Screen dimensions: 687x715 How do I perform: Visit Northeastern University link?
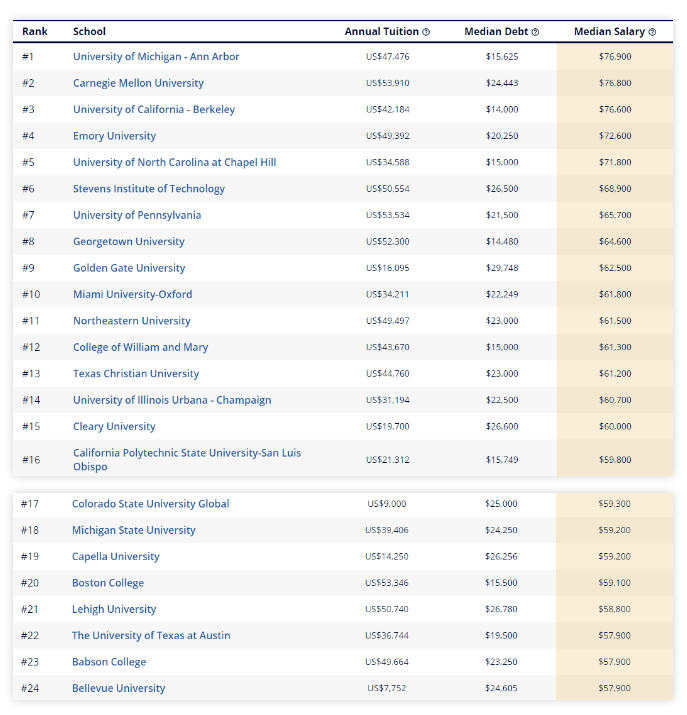132,321
